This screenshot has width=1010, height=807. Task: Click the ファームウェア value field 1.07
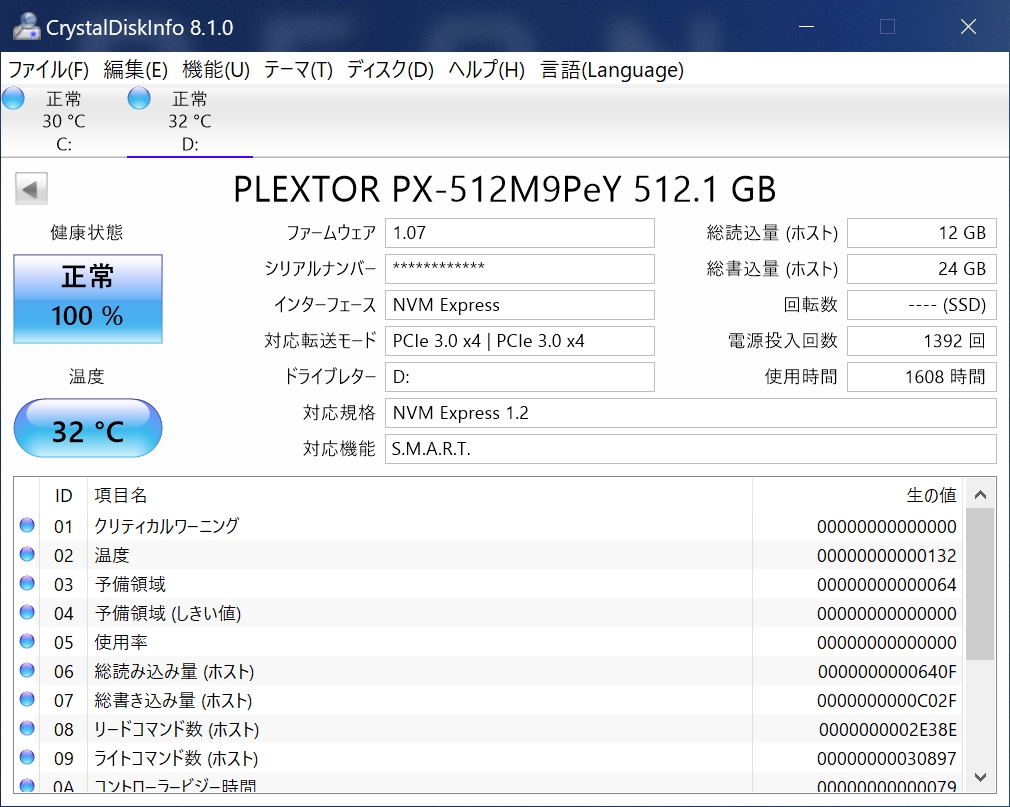(519, 233)
